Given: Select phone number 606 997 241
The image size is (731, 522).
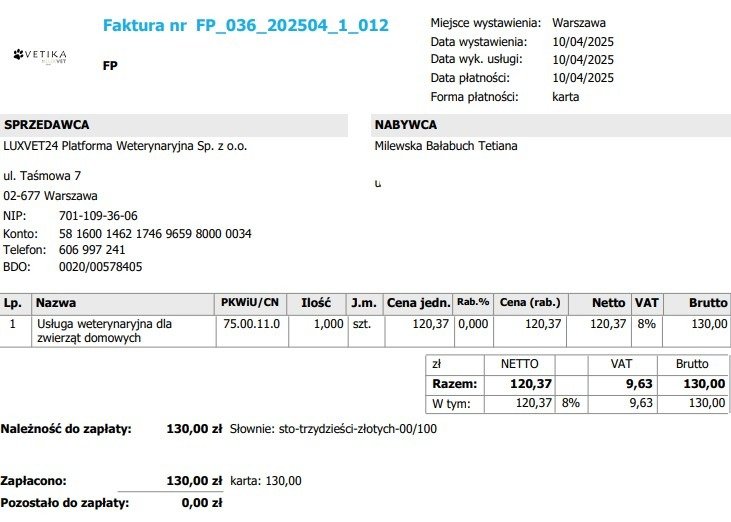Looking at the screenshot, I should [92, 250].
